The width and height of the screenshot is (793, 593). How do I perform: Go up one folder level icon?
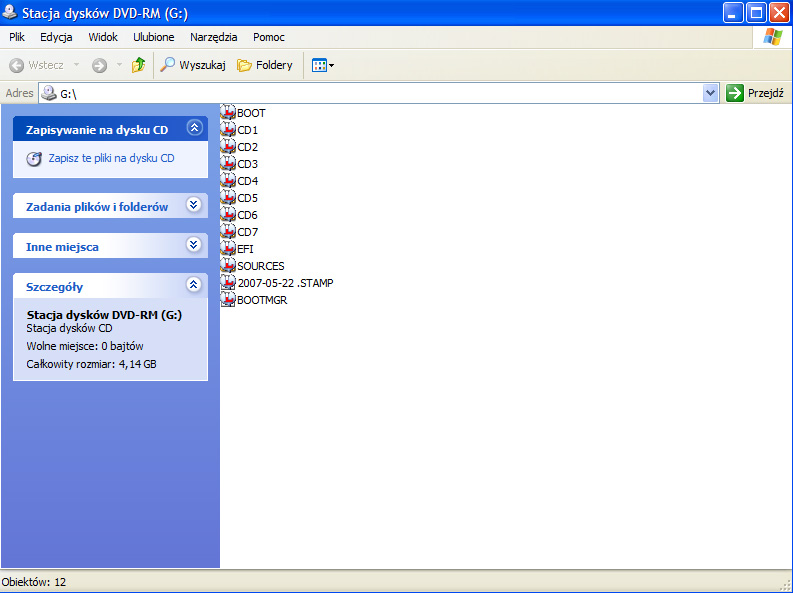click(x=139, y=65)
